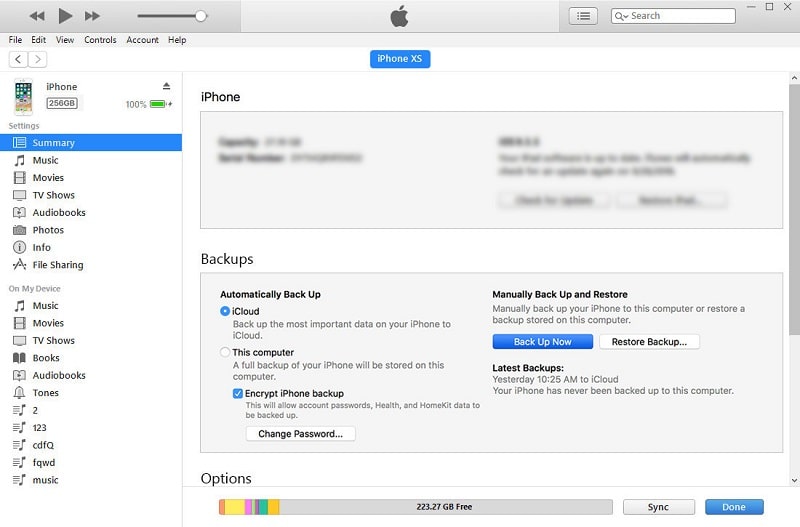Viewport: 800px width, 527px height.
Task: Click the storage capacity bar
Action: [x=415, y=507]
